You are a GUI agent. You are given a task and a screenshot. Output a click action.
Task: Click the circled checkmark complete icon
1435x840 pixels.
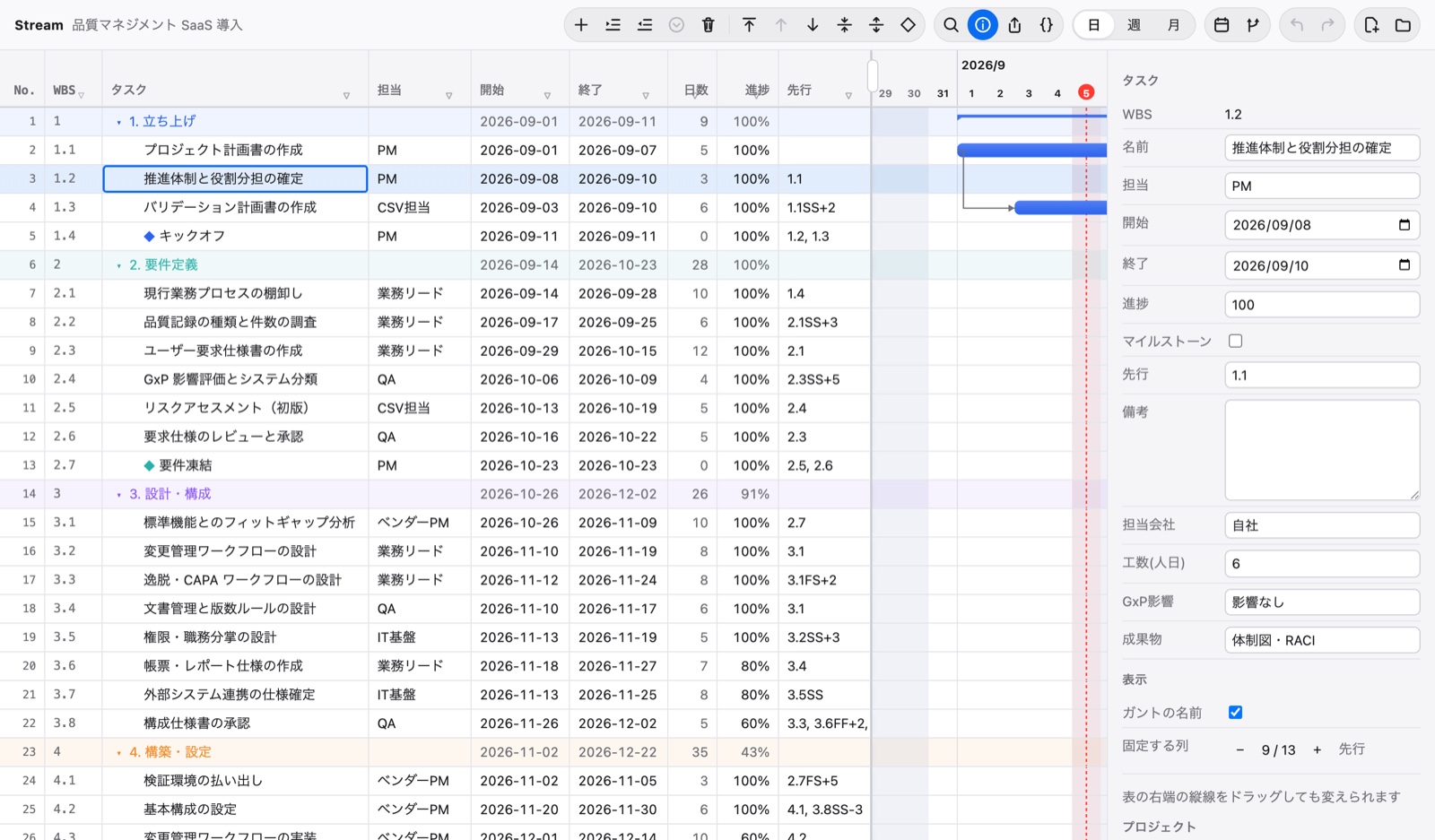click(x=676, y=25)
